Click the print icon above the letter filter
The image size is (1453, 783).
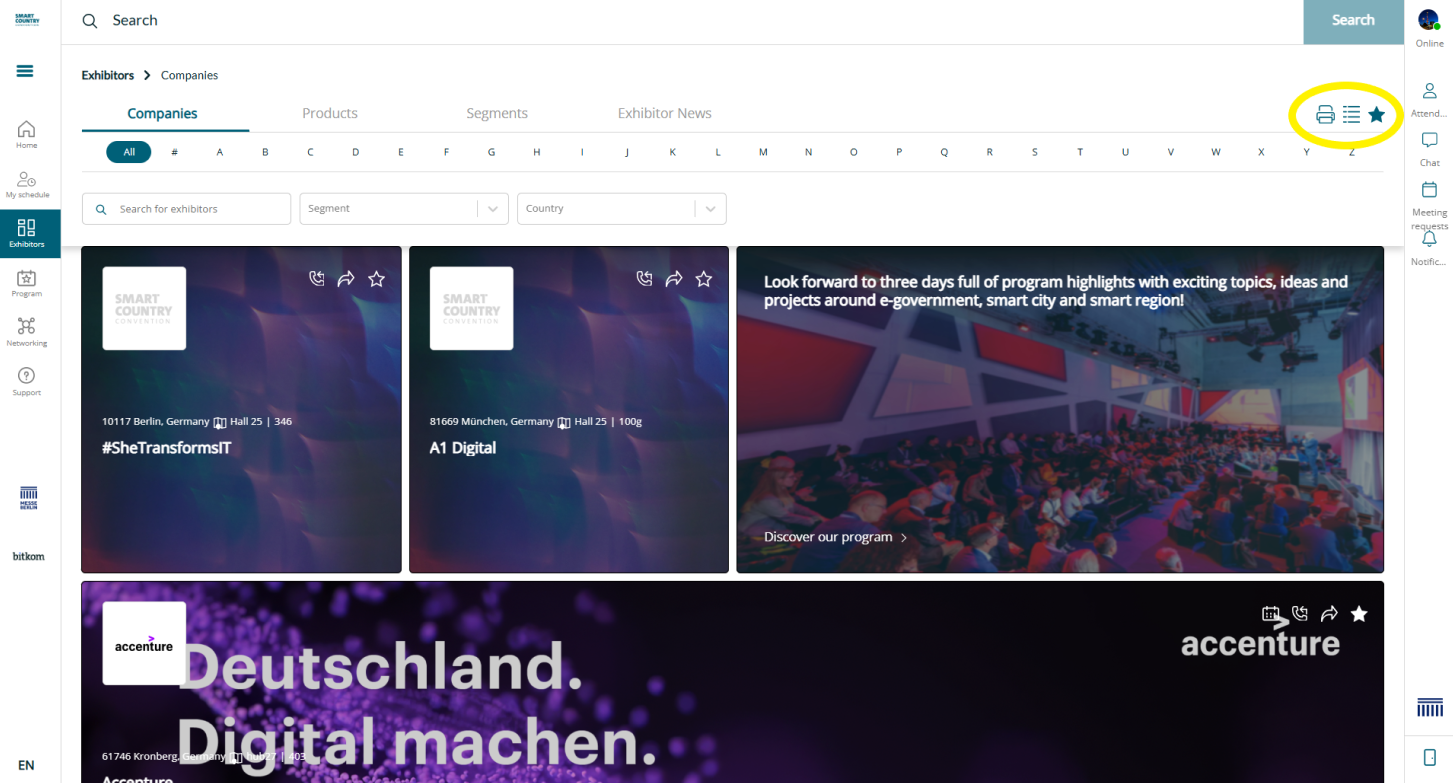[x=1325, y=114]
